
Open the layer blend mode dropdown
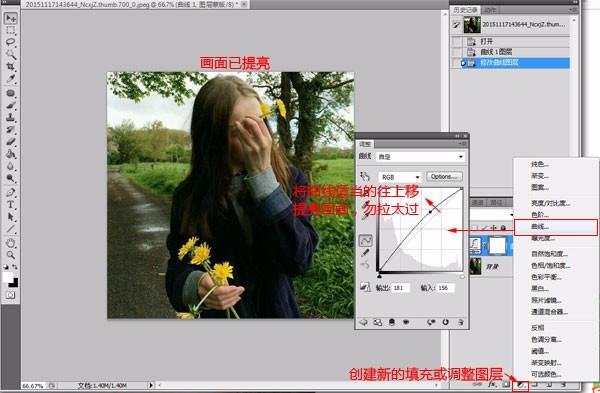pos(491,214)
